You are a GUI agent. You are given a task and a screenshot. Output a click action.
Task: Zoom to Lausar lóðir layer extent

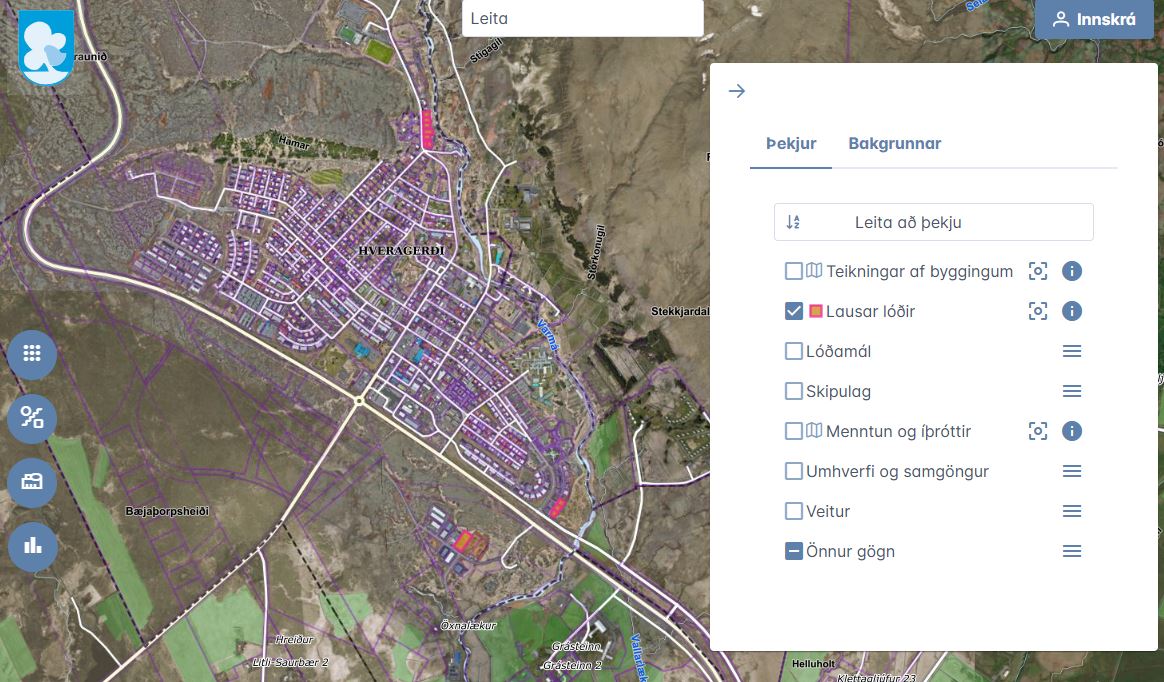point(1038,311)
